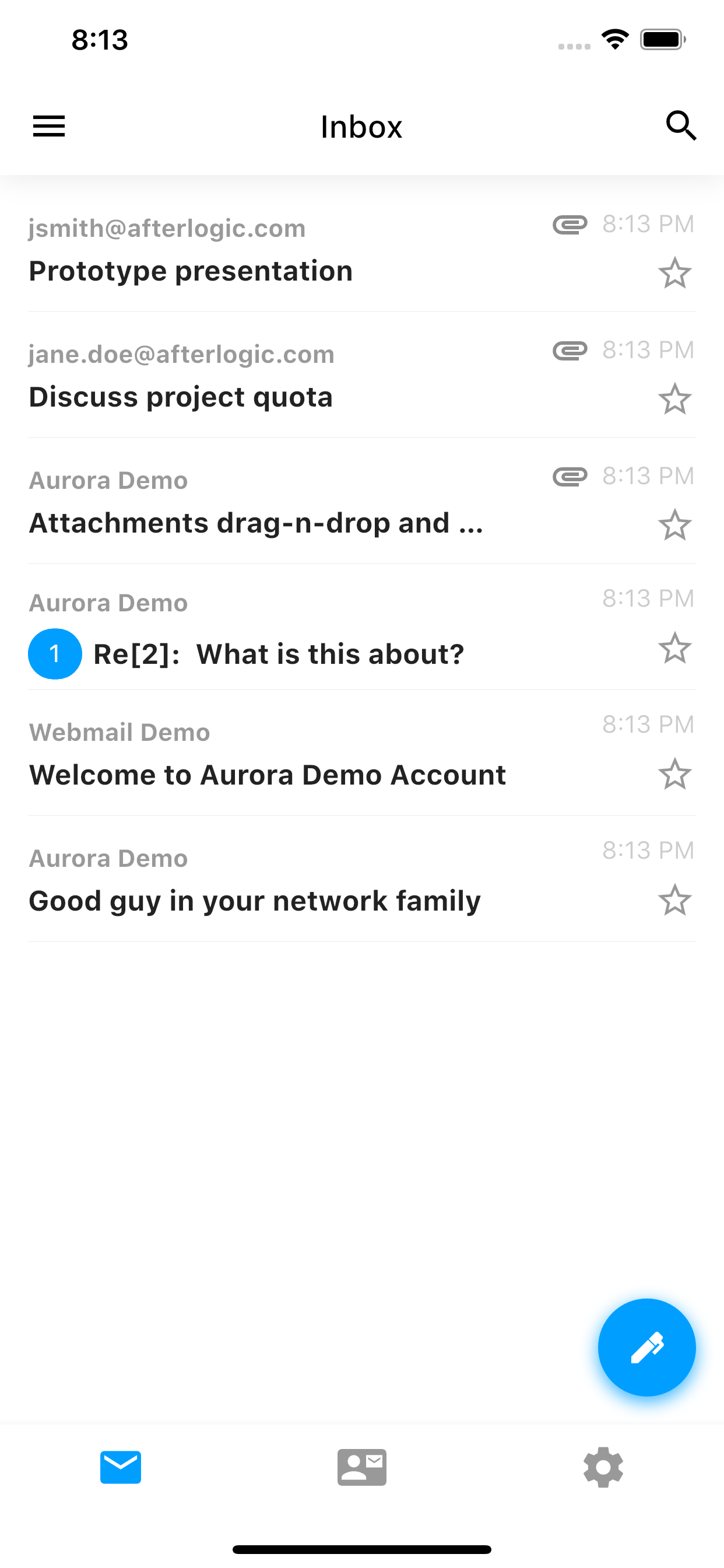Tap the search magnifier icon
The width and height of the screenshot is (724, 1568).
(x=680, y=126)
